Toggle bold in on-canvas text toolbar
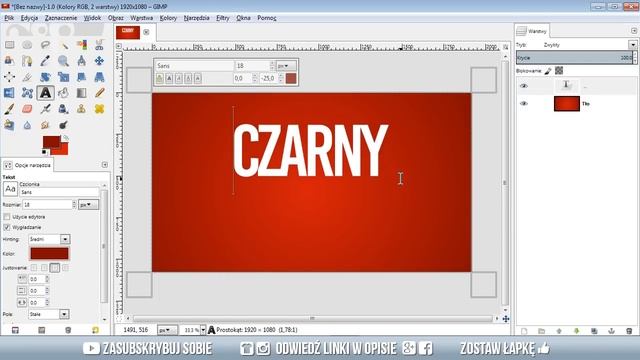The height and width of the screenshot is (360, 640). tap(169, 78)
